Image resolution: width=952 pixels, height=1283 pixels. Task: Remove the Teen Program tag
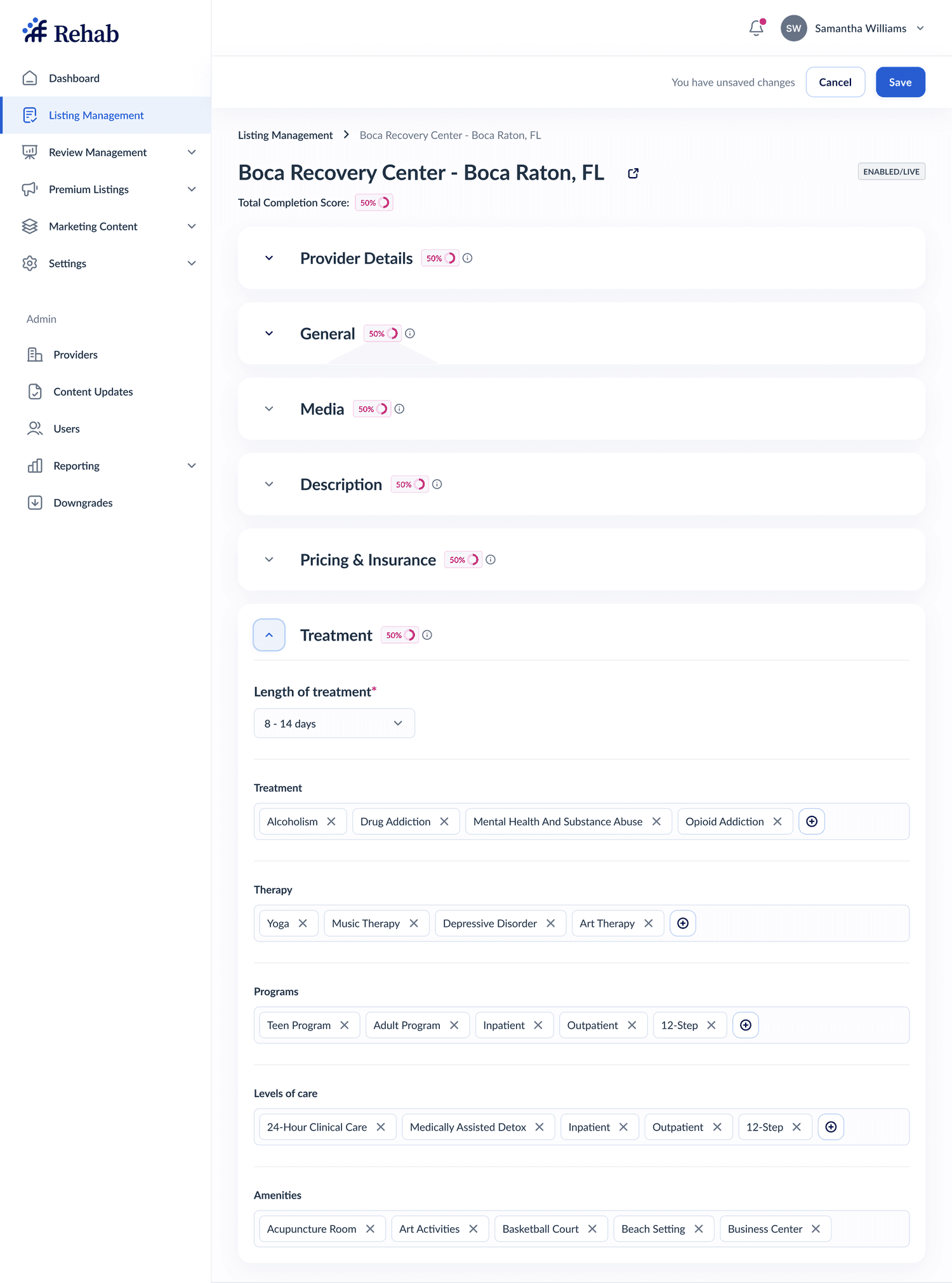pyautogui.click(x=345, y=1025)
